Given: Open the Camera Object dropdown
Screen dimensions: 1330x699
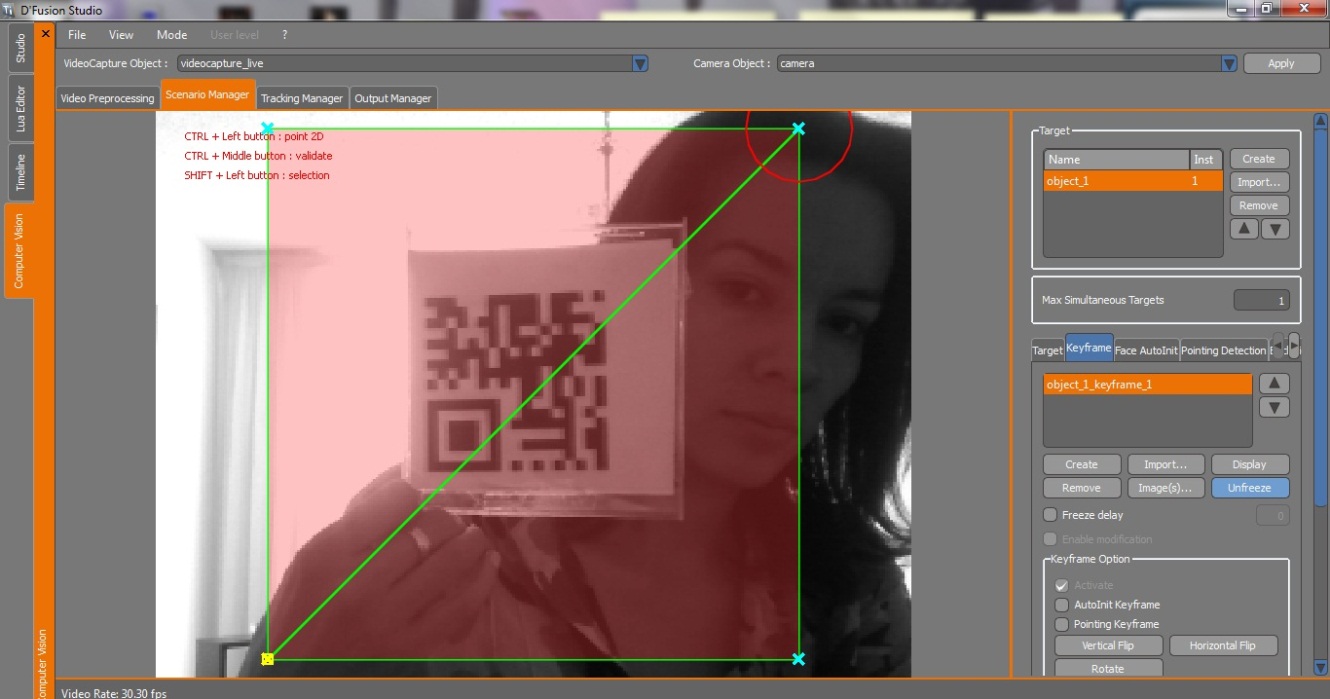Looking at the screenshot, I should click(1229, 64).
